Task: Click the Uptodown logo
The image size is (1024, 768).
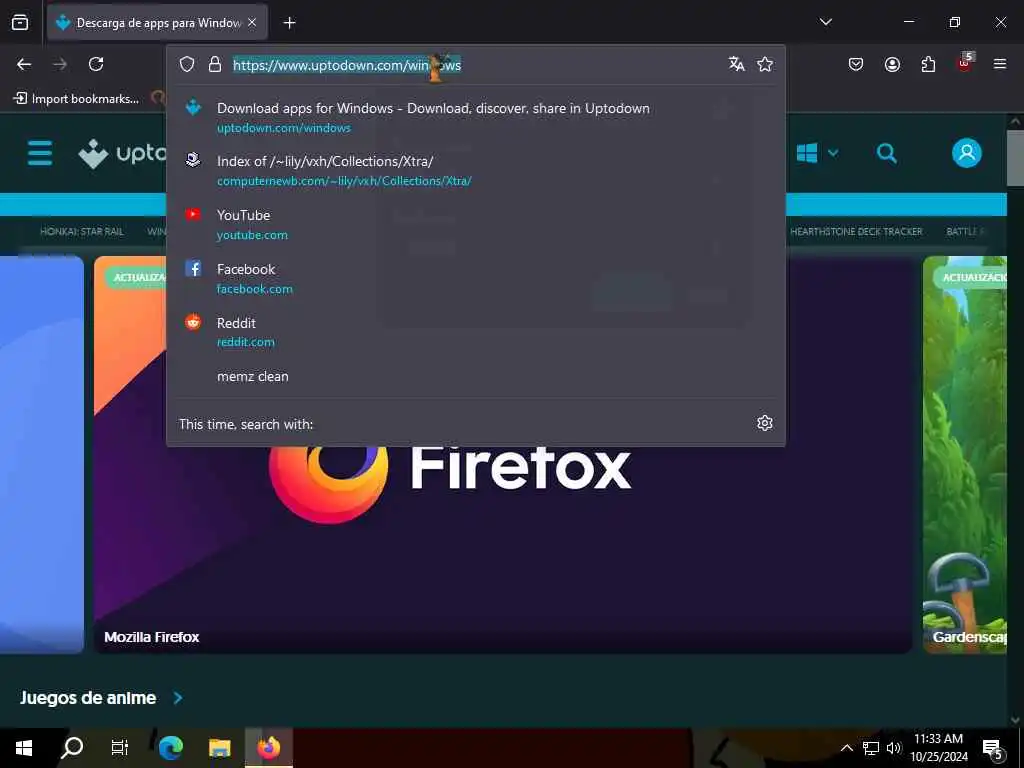Action: point(122,153)
